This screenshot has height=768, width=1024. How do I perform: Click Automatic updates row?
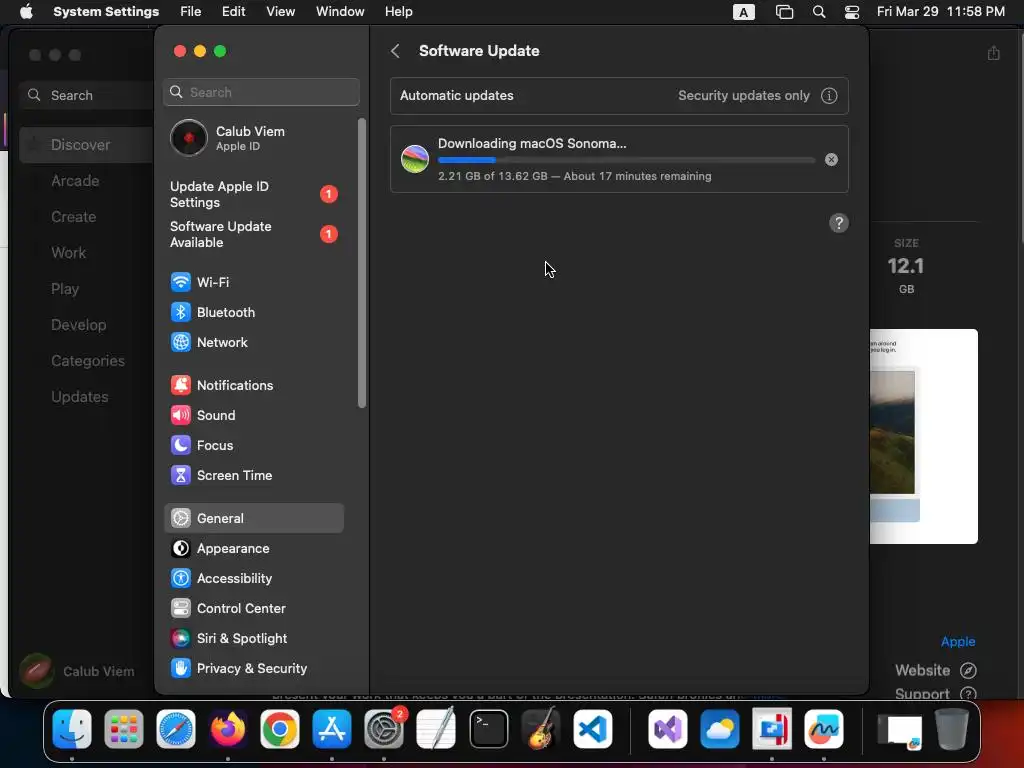(x=619, y=95)
